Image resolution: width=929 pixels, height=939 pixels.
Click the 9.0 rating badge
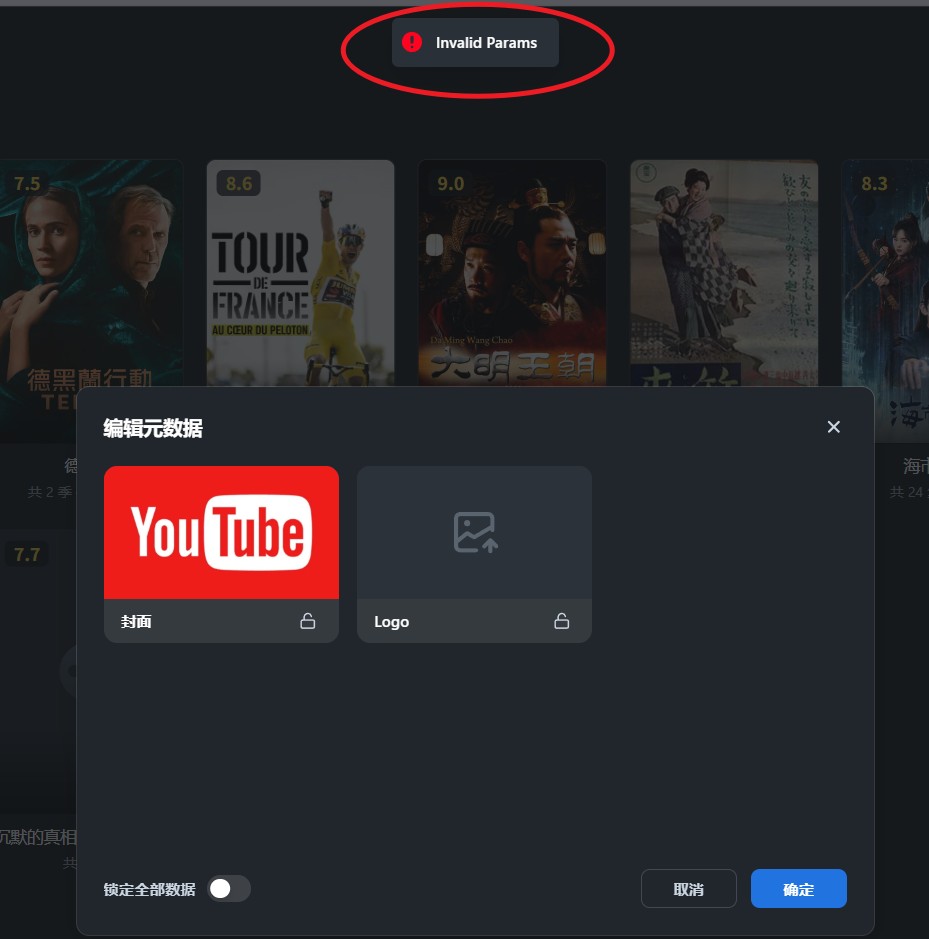(x=450, y=183)
